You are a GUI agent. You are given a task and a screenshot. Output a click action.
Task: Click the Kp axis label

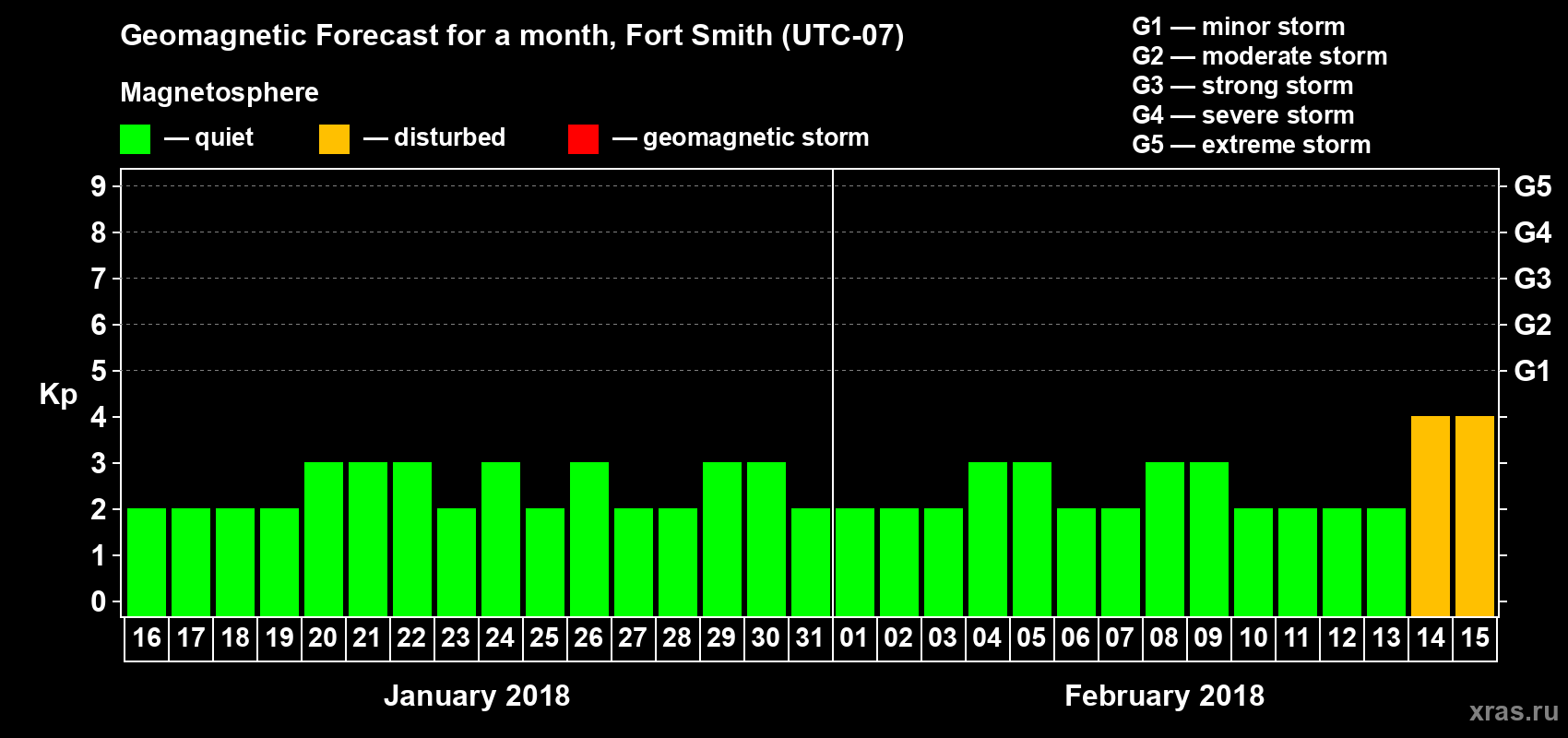pos(58,395)
